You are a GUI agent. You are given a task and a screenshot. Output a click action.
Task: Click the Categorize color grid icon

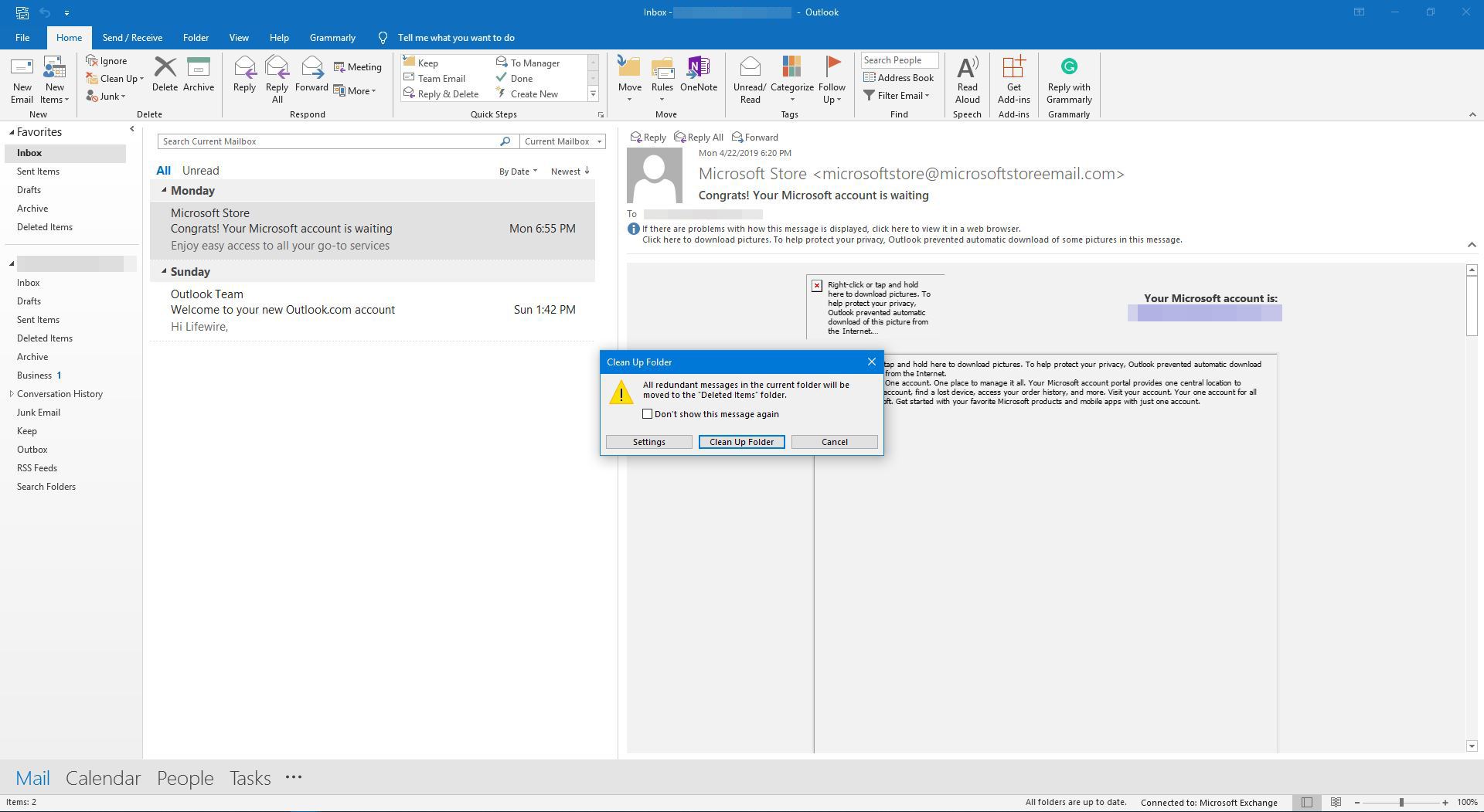click(x=791, y=67)
